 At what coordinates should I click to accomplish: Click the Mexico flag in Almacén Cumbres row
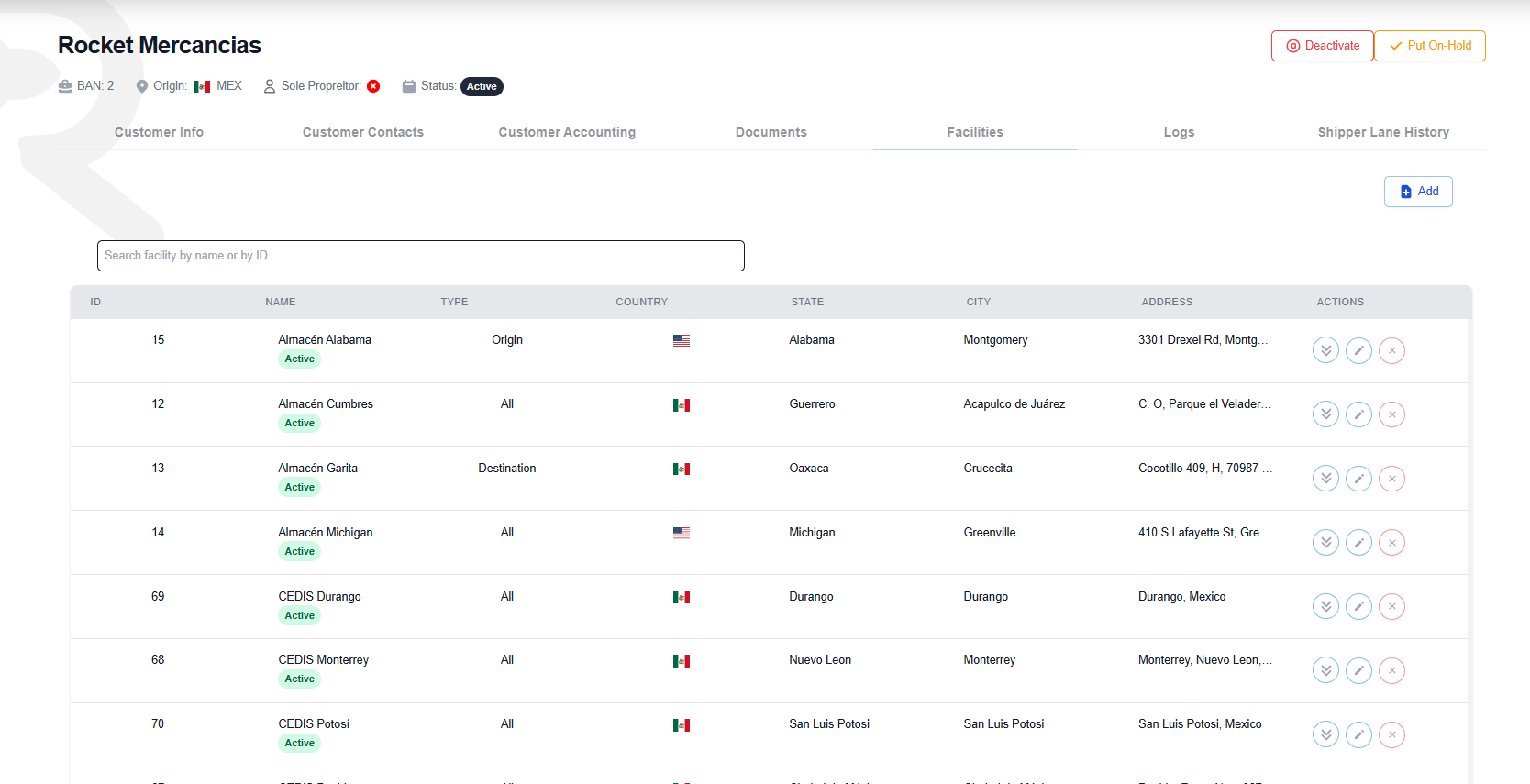click(x=682, y=405)
